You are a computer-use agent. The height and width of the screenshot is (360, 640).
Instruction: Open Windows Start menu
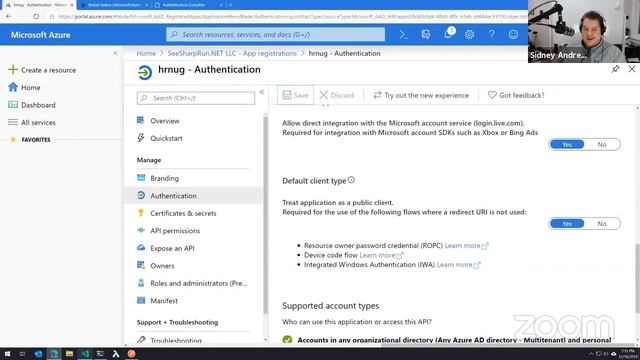click(x=7, y=354)
